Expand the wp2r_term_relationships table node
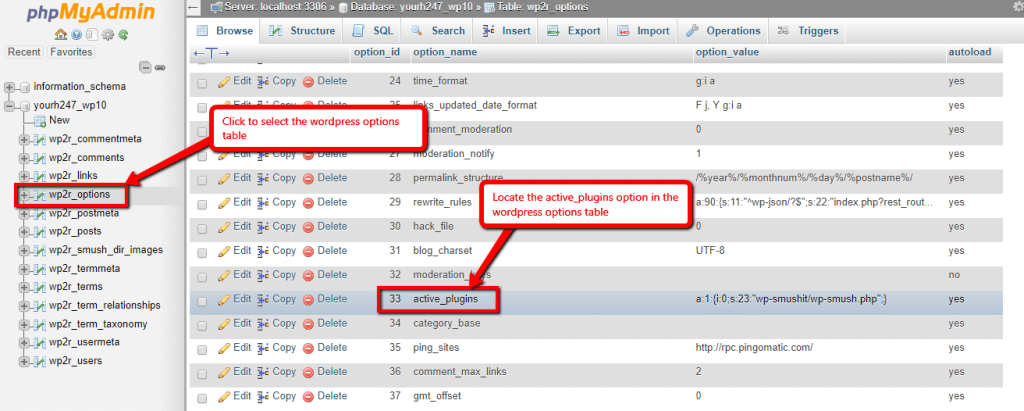The image size is (1024, 411). point(24,306)
